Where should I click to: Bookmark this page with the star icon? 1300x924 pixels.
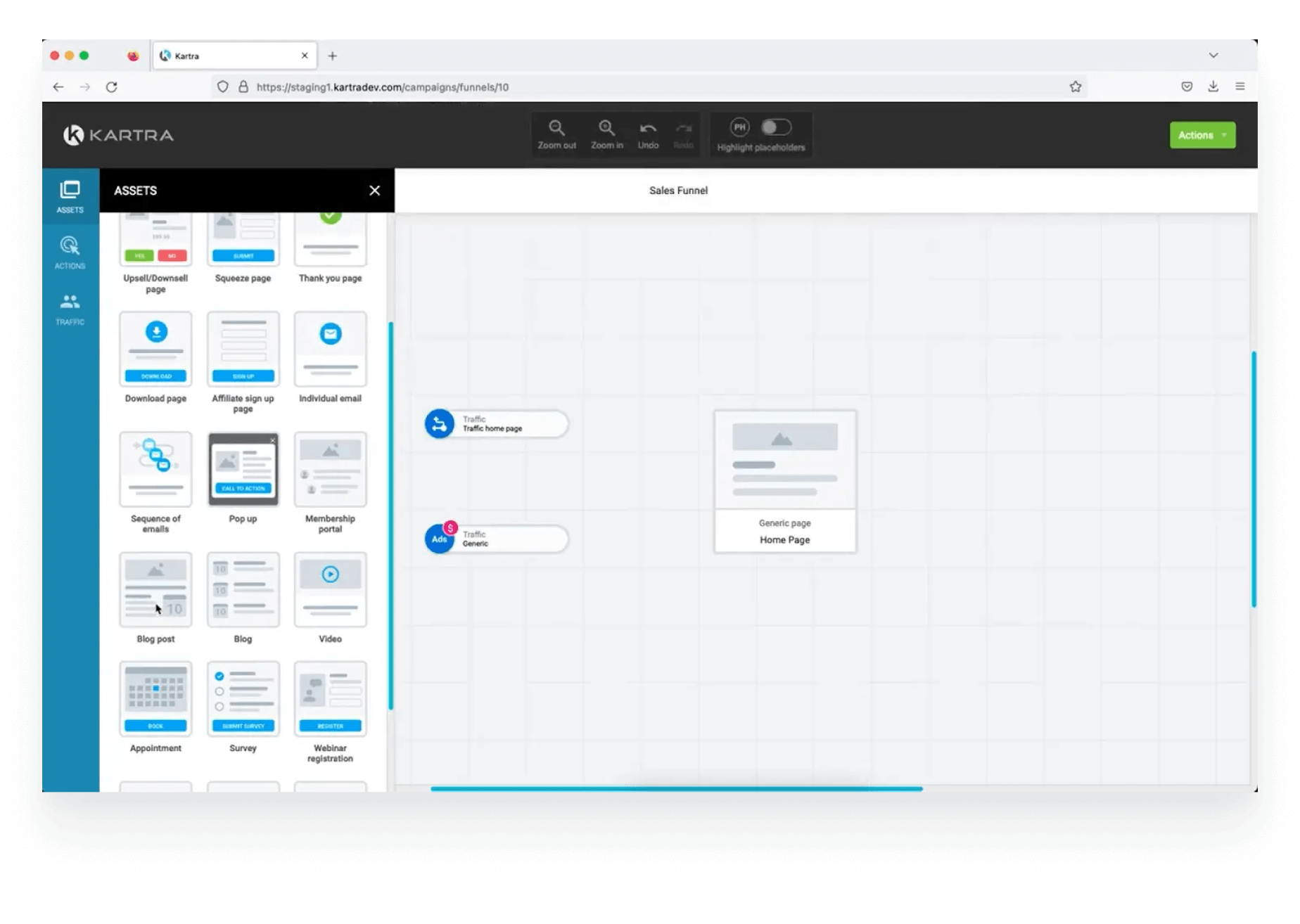[x=1076, y=87]
